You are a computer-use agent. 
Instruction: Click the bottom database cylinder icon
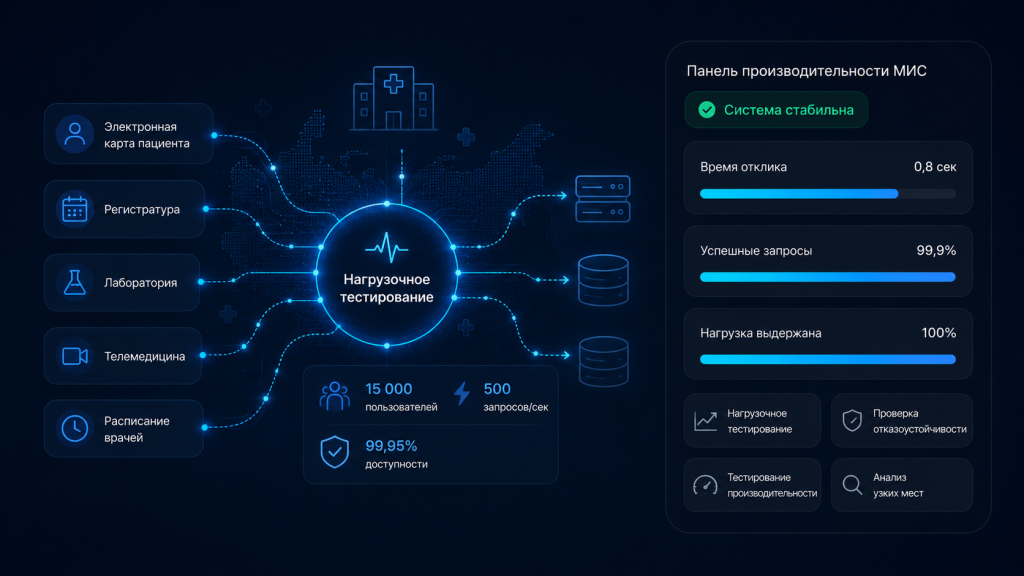point(603,361)
